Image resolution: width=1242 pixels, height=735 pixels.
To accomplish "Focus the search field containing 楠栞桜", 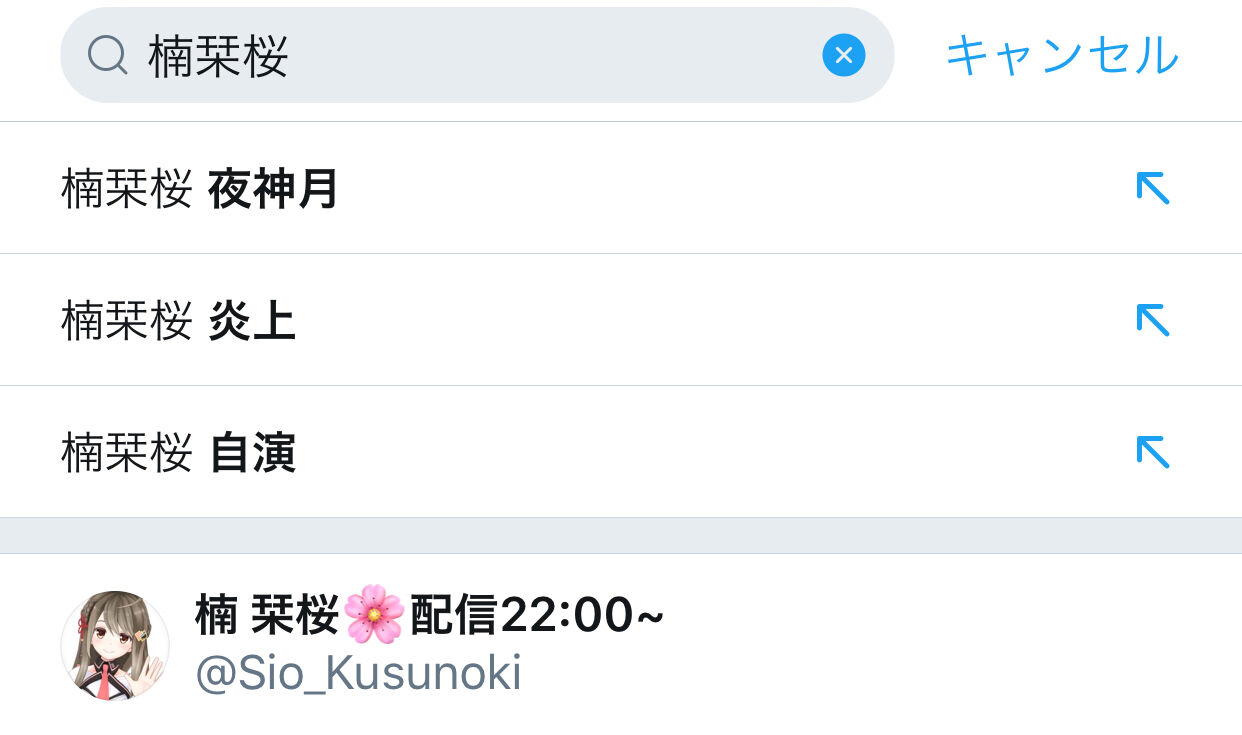I will (477, 55).
